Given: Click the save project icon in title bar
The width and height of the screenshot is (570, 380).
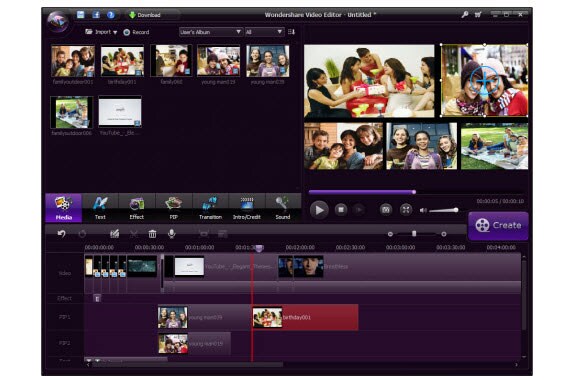Looking at the screenshot, I should click(x=81, y=15).
